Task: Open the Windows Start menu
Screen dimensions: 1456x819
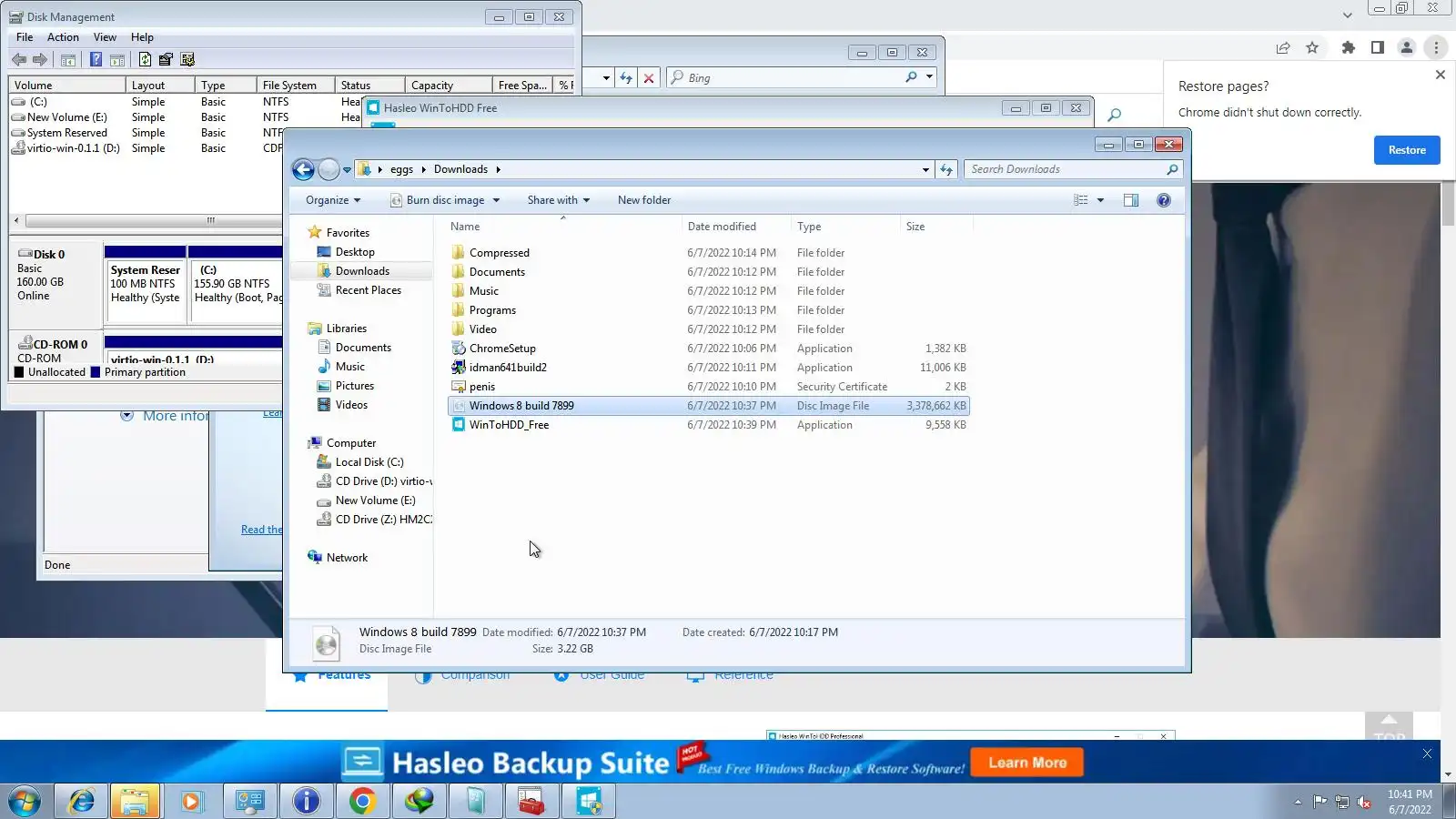Action: pos(25,801)
